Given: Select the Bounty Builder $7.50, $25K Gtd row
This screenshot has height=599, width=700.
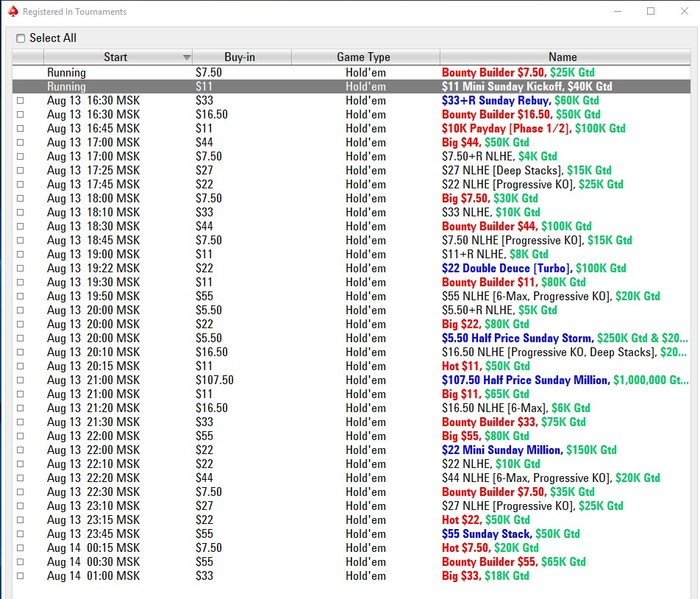Looking at the screenshot, I should click(351, 73).
